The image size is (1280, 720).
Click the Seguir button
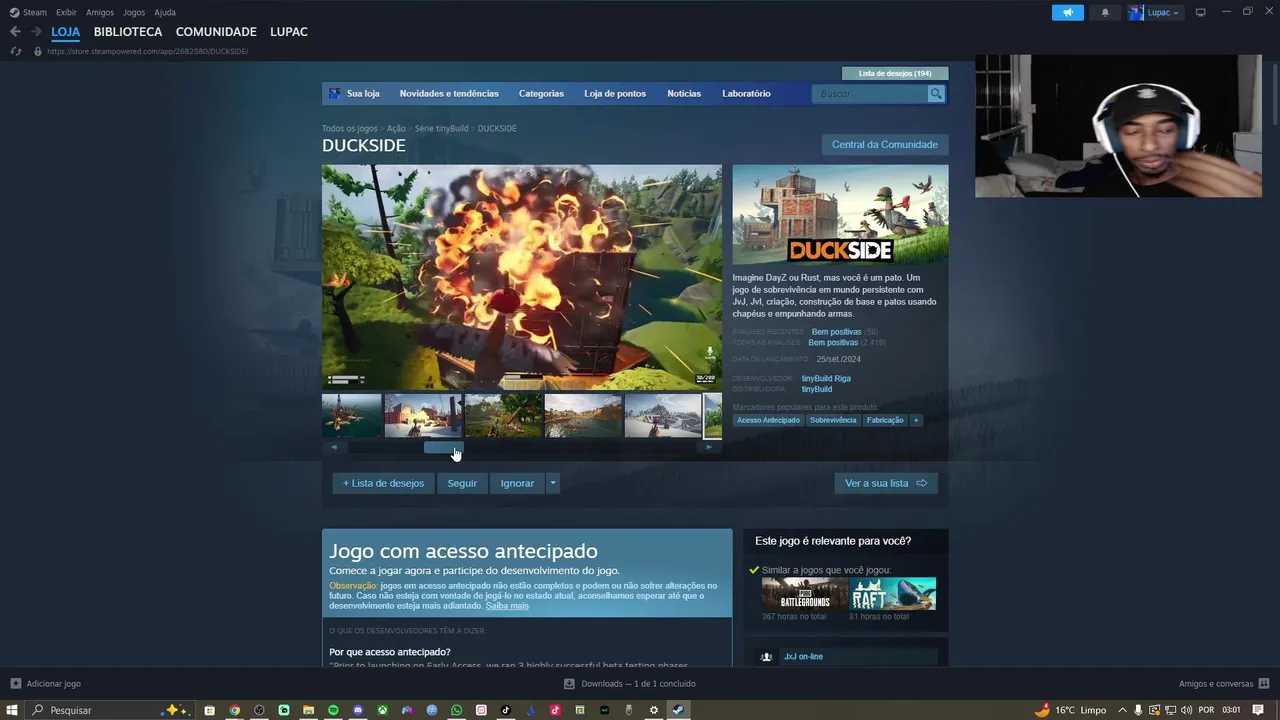[x=462, y=483]
